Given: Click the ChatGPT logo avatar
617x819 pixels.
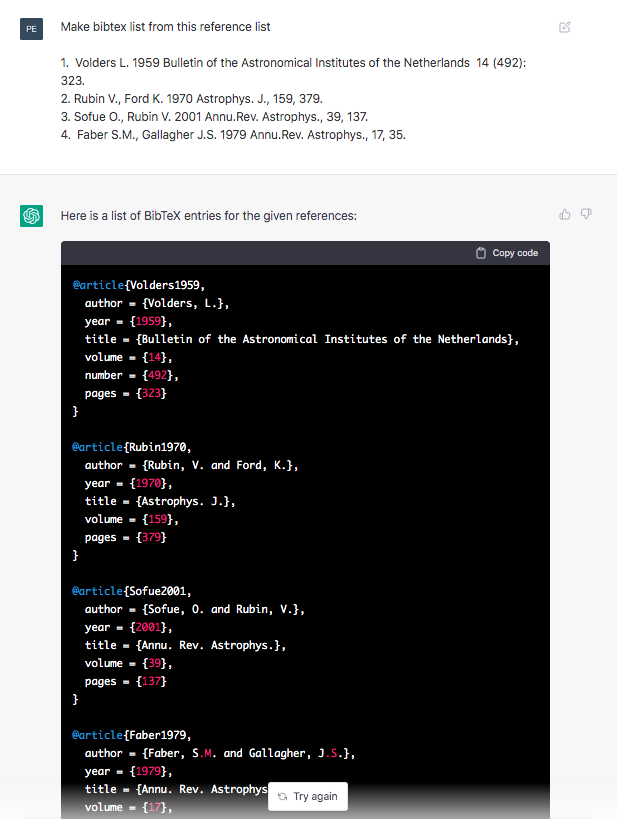Looking at the screenshot, I should point(31,216).
